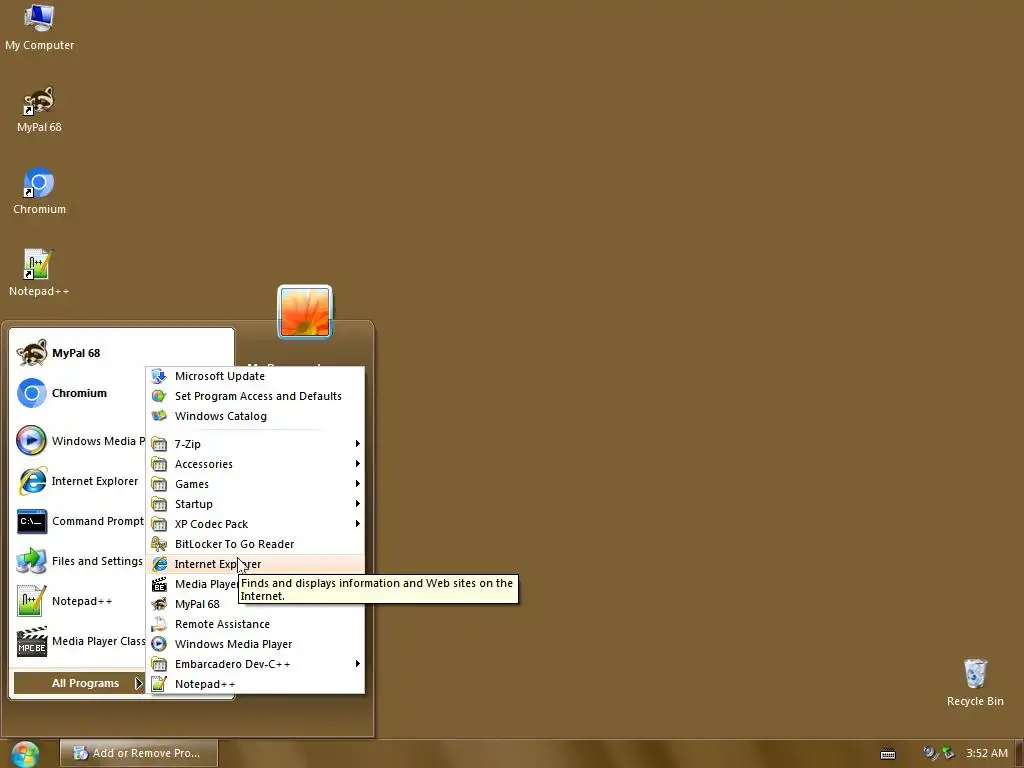Click Remote Assistance icon in programs list
This screenshot has width=1024, height=768.
pos(159,624)
